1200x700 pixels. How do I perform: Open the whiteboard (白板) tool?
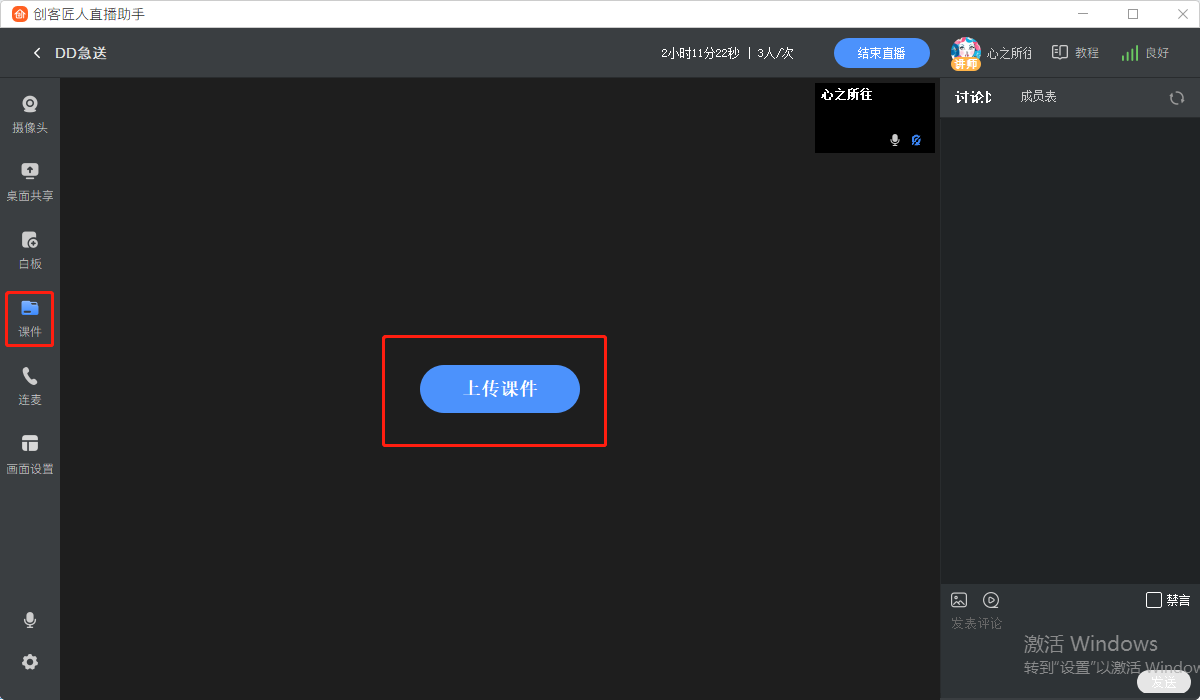(x=30, y=250)
